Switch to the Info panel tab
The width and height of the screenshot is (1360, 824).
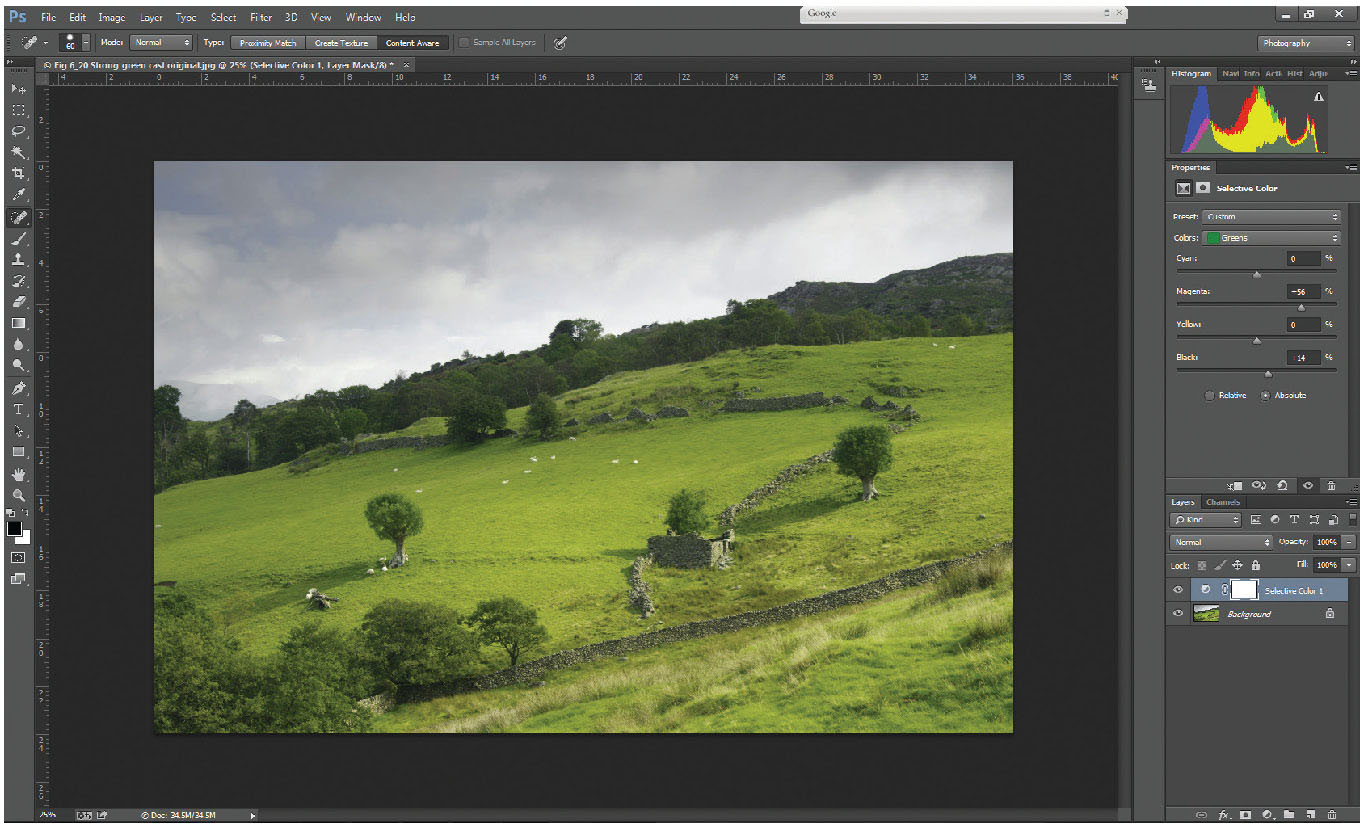pyautogui.click(x=1251, y=73)
